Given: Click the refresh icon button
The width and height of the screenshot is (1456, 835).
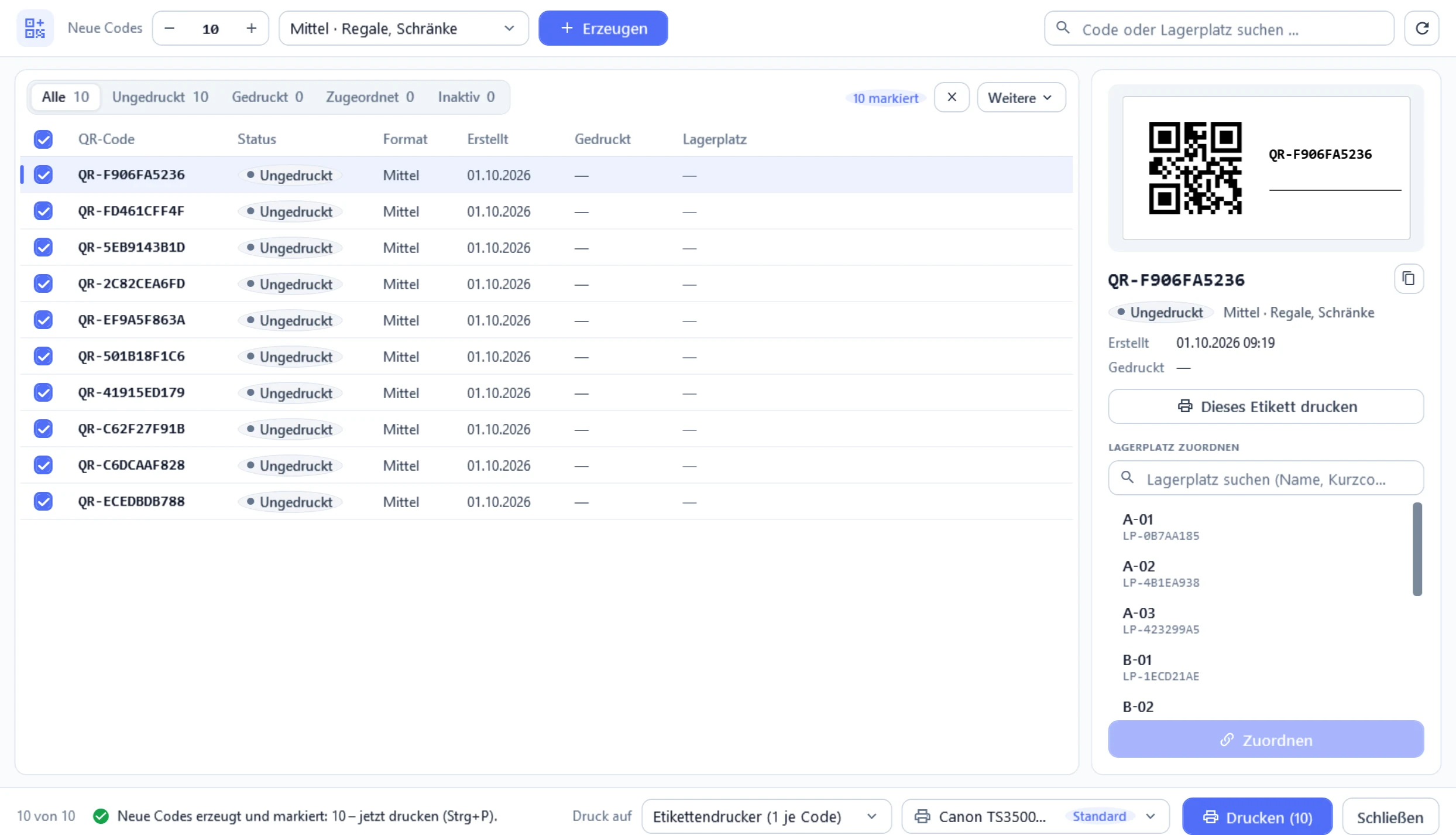Looking at the screenshot, I should pos(1422,28).
